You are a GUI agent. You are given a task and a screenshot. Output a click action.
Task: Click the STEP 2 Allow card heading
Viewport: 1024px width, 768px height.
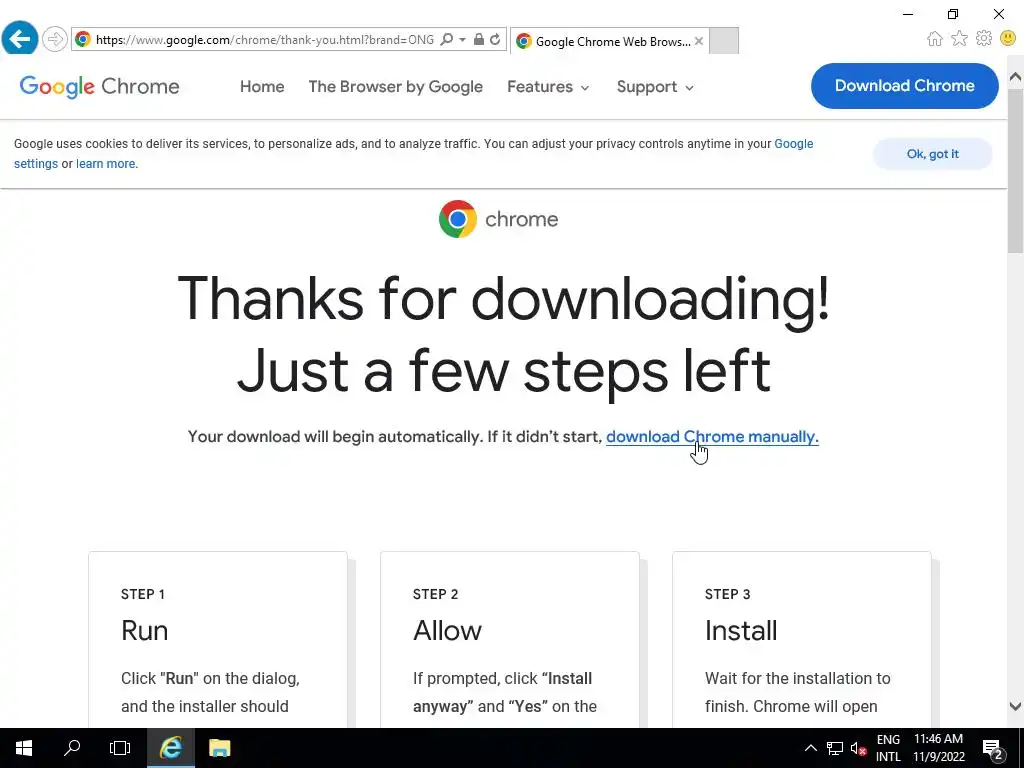[447, 631]
